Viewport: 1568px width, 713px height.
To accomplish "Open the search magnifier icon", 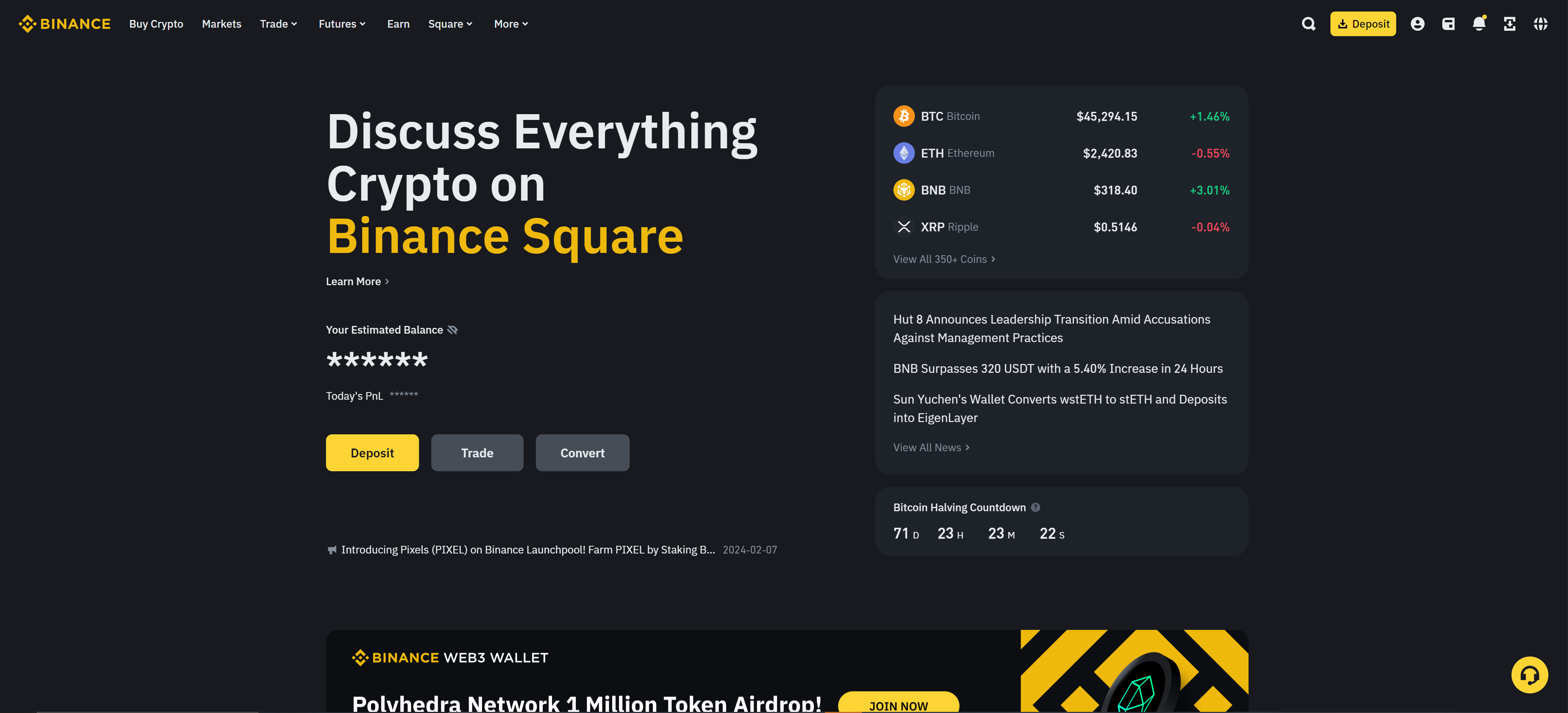I will point(1309,24).
